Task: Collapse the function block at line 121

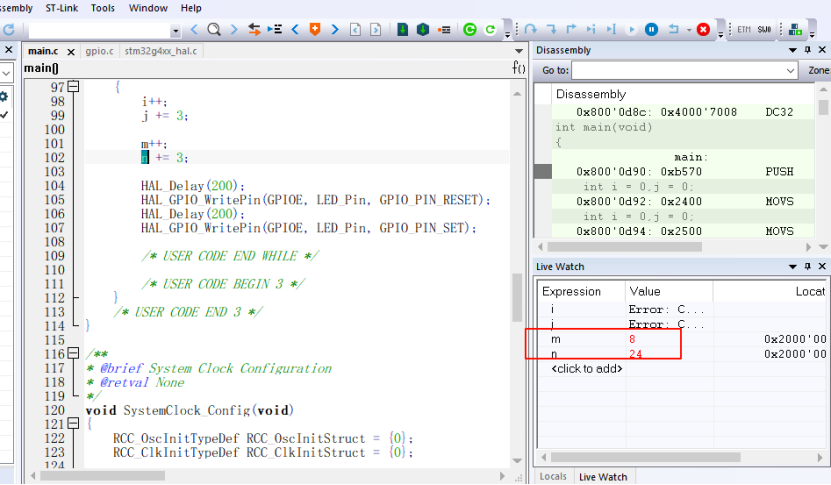Action: 74,423
